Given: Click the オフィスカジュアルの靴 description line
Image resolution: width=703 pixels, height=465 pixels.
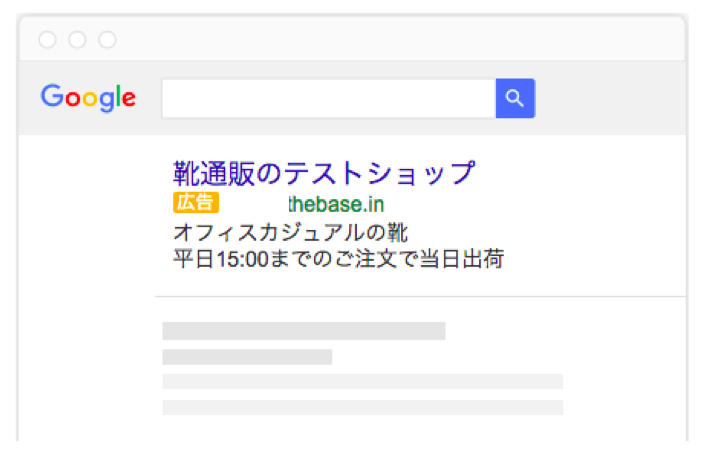Looking at the screenshot, I should tap(291, 233).
